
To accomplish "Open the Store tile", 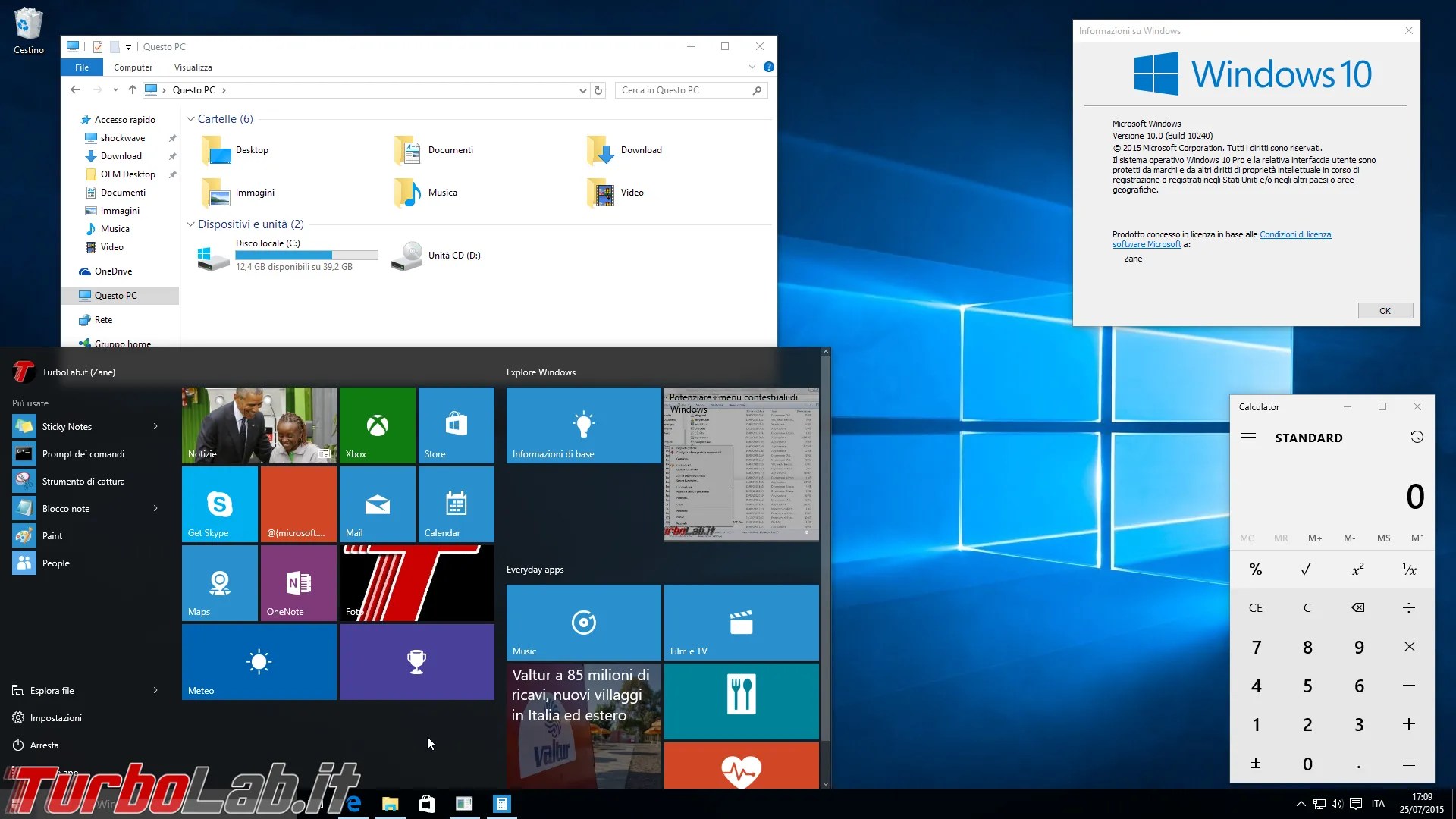I will click(x=456, y=425).
